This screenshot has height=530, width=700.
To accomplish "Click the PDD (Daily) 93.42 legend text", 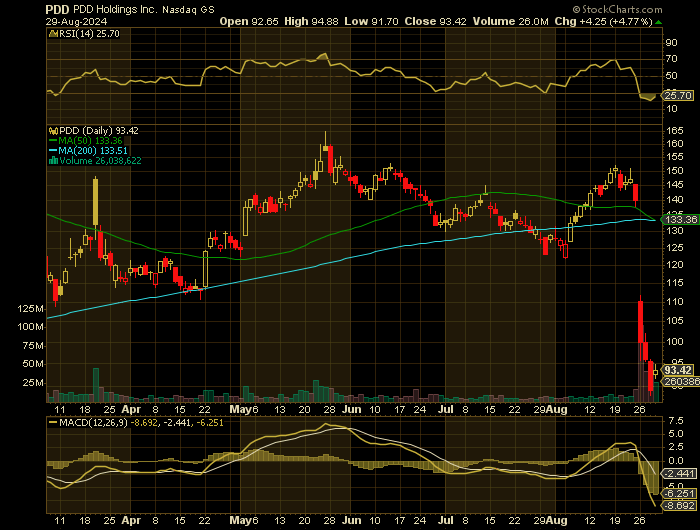I will tap(99, 131).
